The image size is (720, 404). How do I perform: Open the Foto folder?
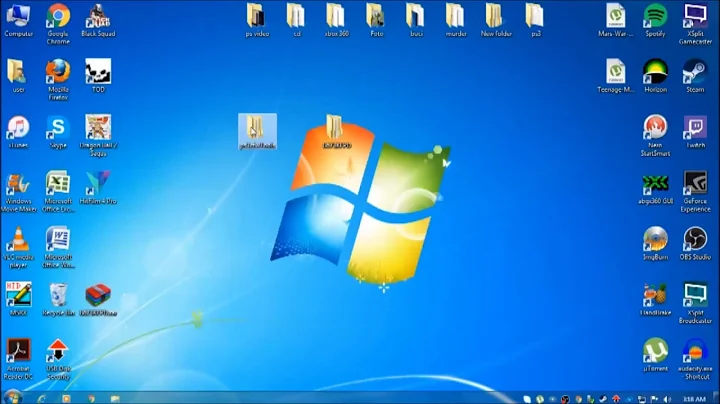click(377, 20)
